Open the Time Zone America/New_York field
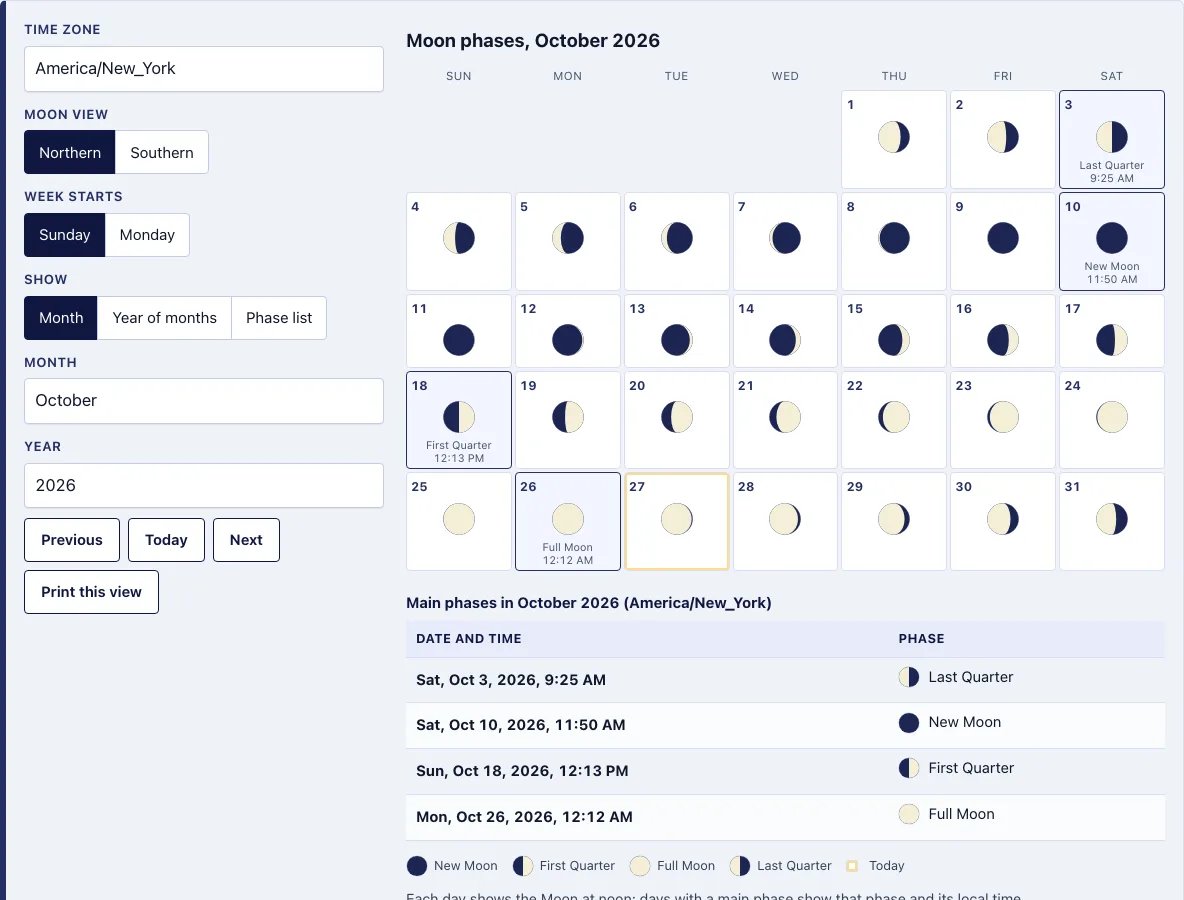 (x=204, y=69)
